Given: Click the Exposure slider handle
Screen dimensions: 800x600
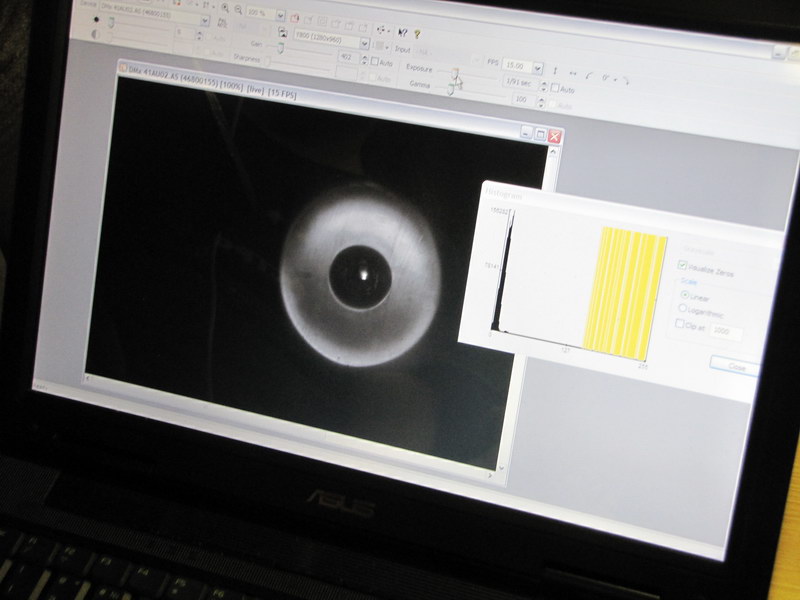Looking at the screenshot, I should [x=456, y=73].
